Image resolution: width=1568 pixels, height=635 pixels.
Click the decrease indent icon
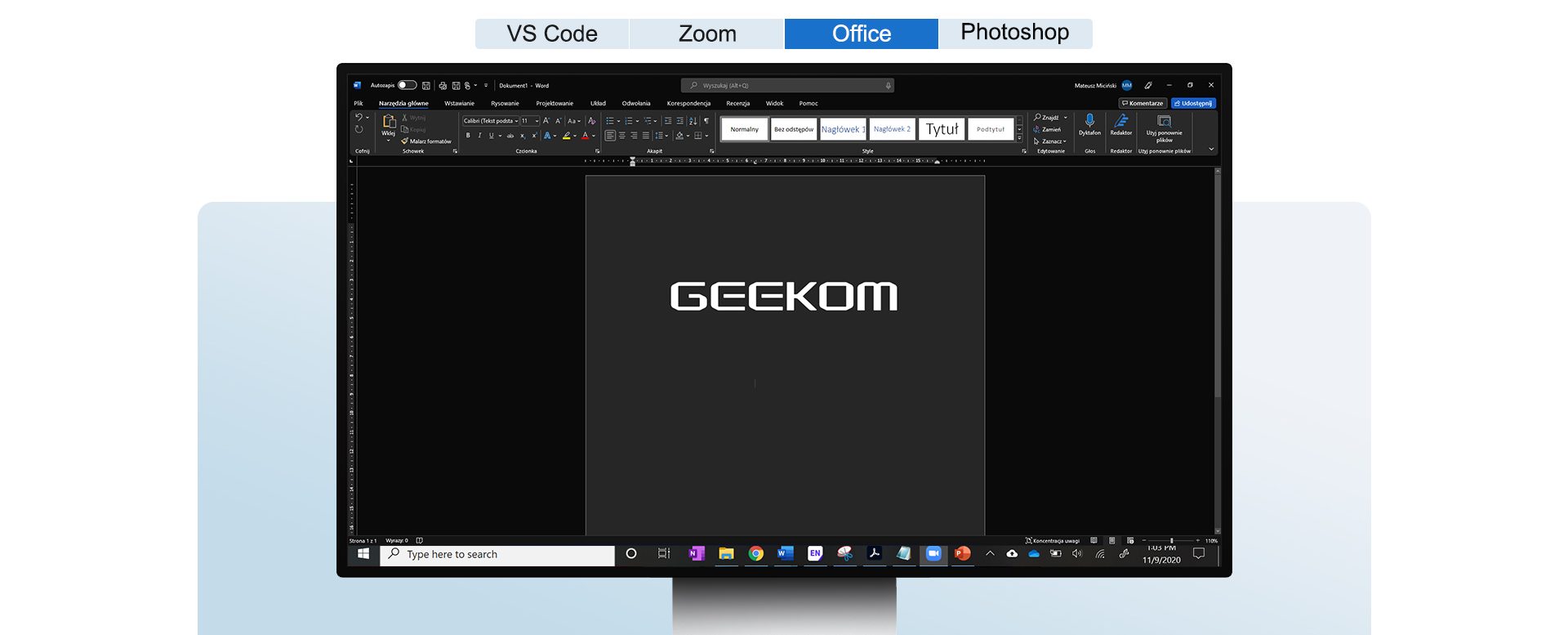pyautogui.click(x=668, y=121)
